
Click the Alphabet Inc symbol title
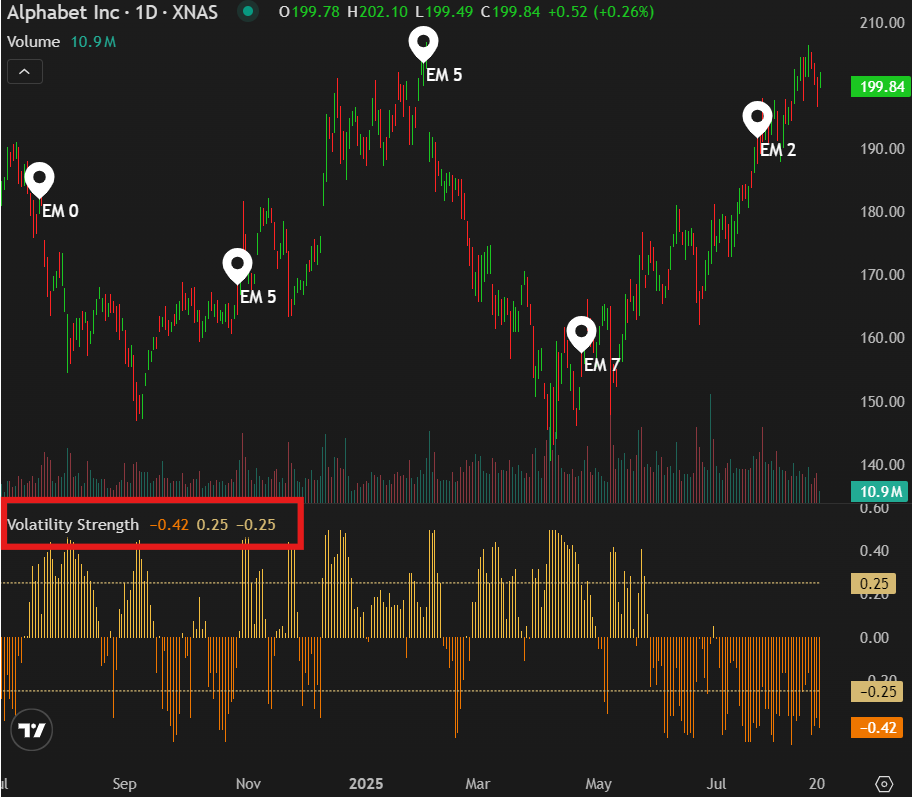pyautogui.click(x=112, y=12)
